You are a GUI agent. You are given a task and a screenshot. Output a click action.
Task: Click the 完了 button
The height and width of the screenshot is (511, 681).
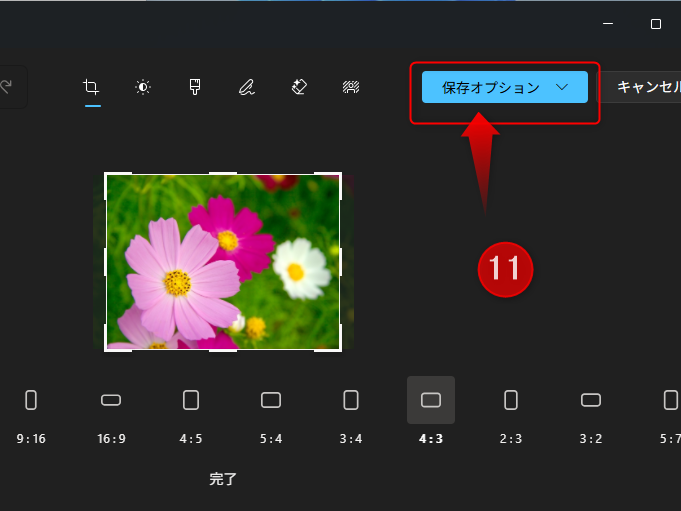(x=223, y=479)
